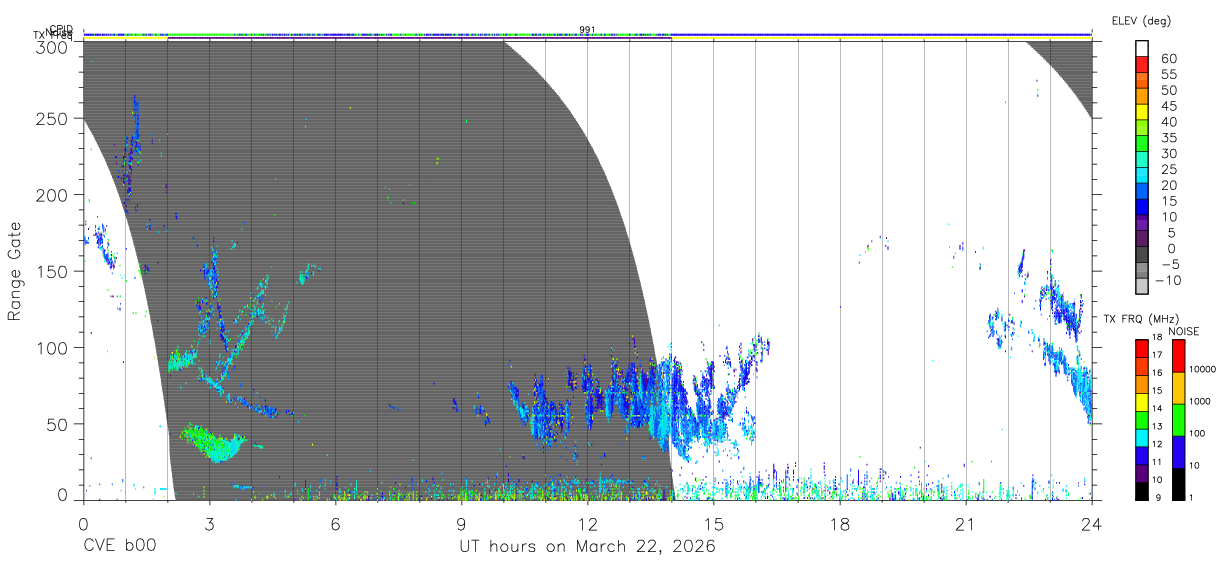Click the 'NOISE' legend title

(x=1183, y=331)
